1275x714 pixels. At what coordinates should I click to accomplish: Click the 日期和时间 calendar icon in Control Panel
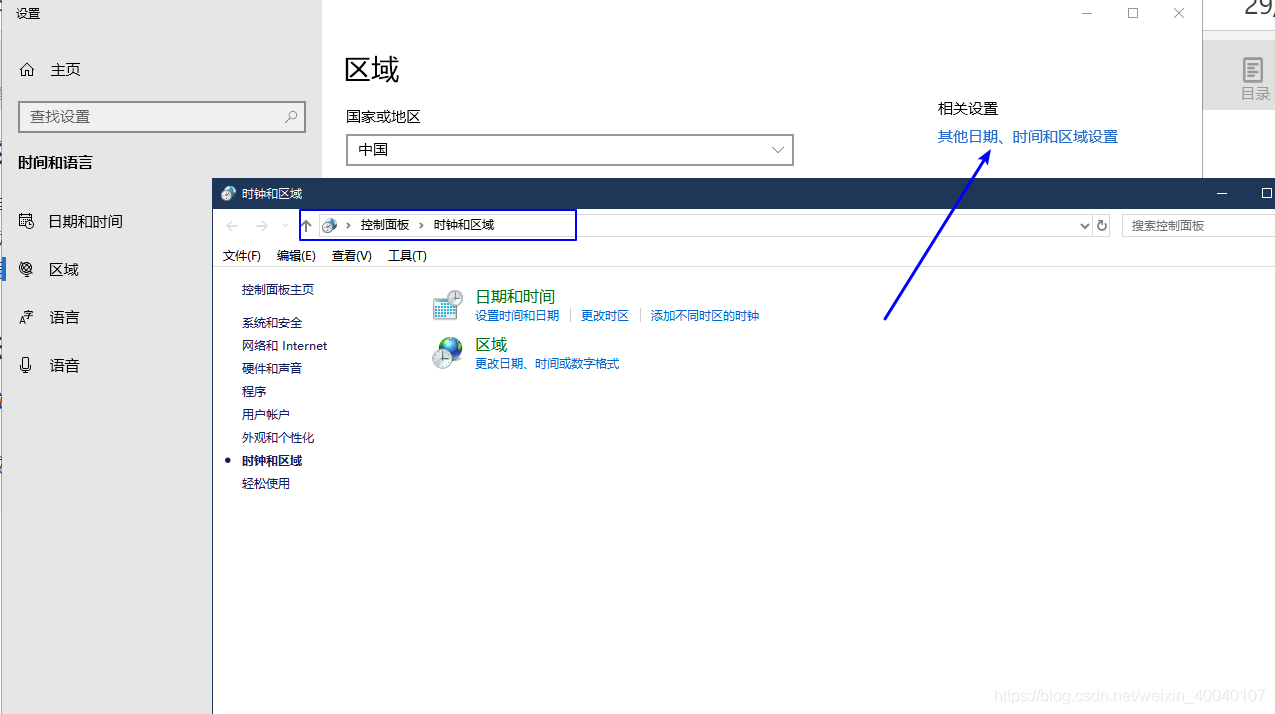click(x=447, y=304)
